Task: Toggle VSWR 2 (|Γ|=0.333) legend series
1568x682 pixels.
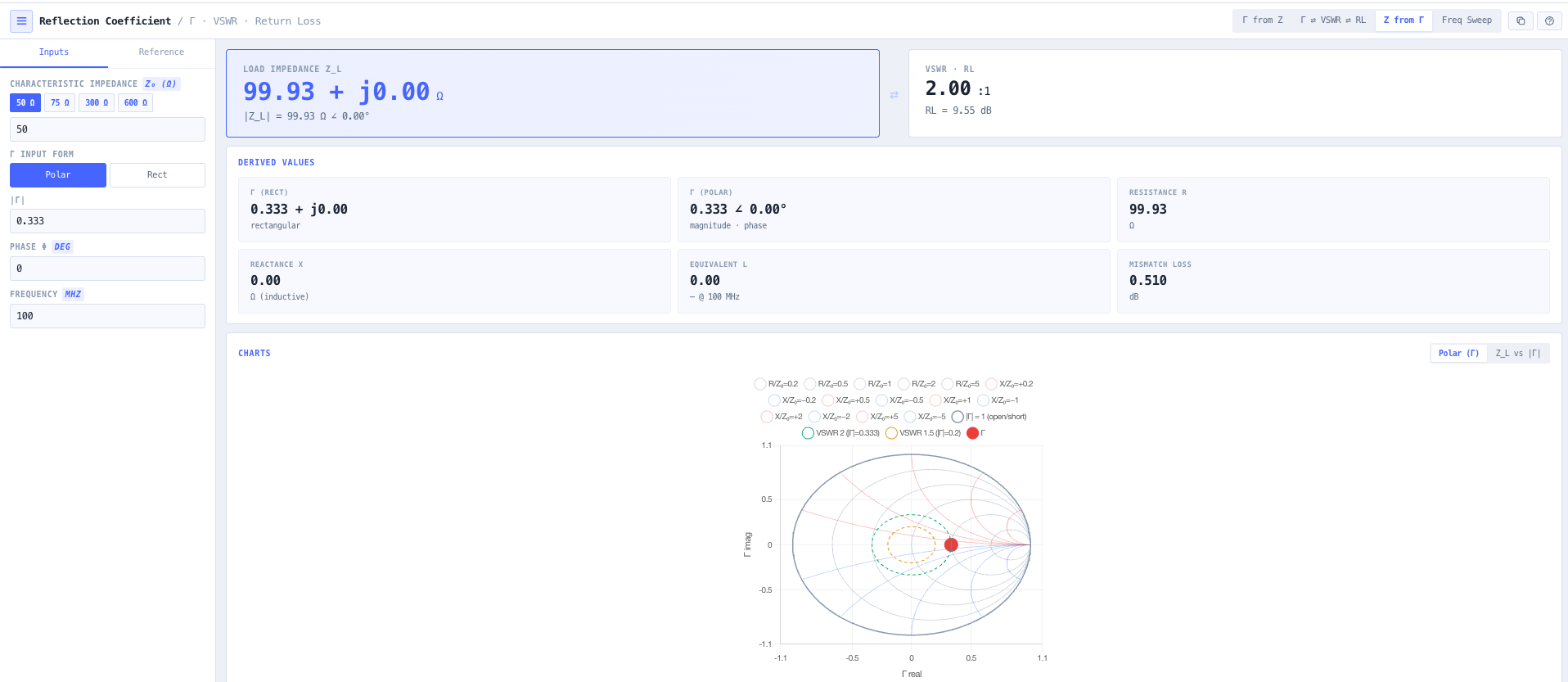Action: pyautogui.click(x=841, y=433)
